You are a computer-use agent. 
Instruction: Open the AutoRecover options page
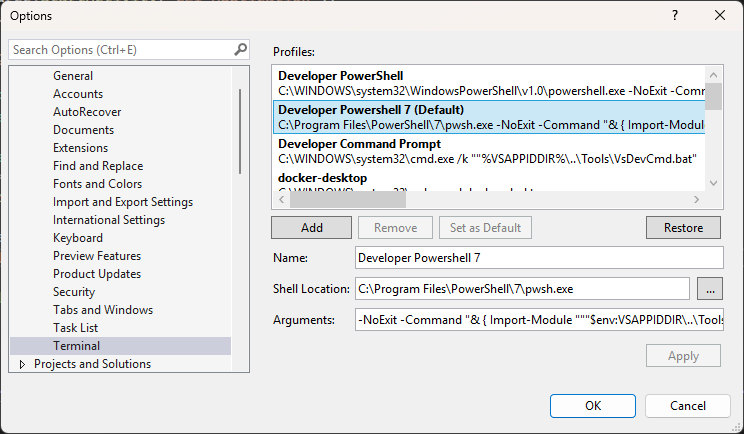[x=87, y=112]
